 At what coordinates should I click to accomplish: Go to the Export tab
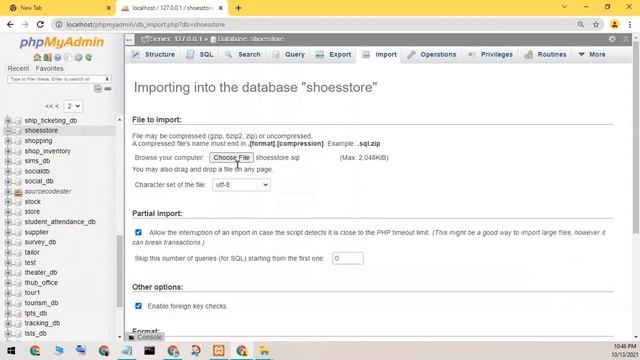tap(333, 54)
